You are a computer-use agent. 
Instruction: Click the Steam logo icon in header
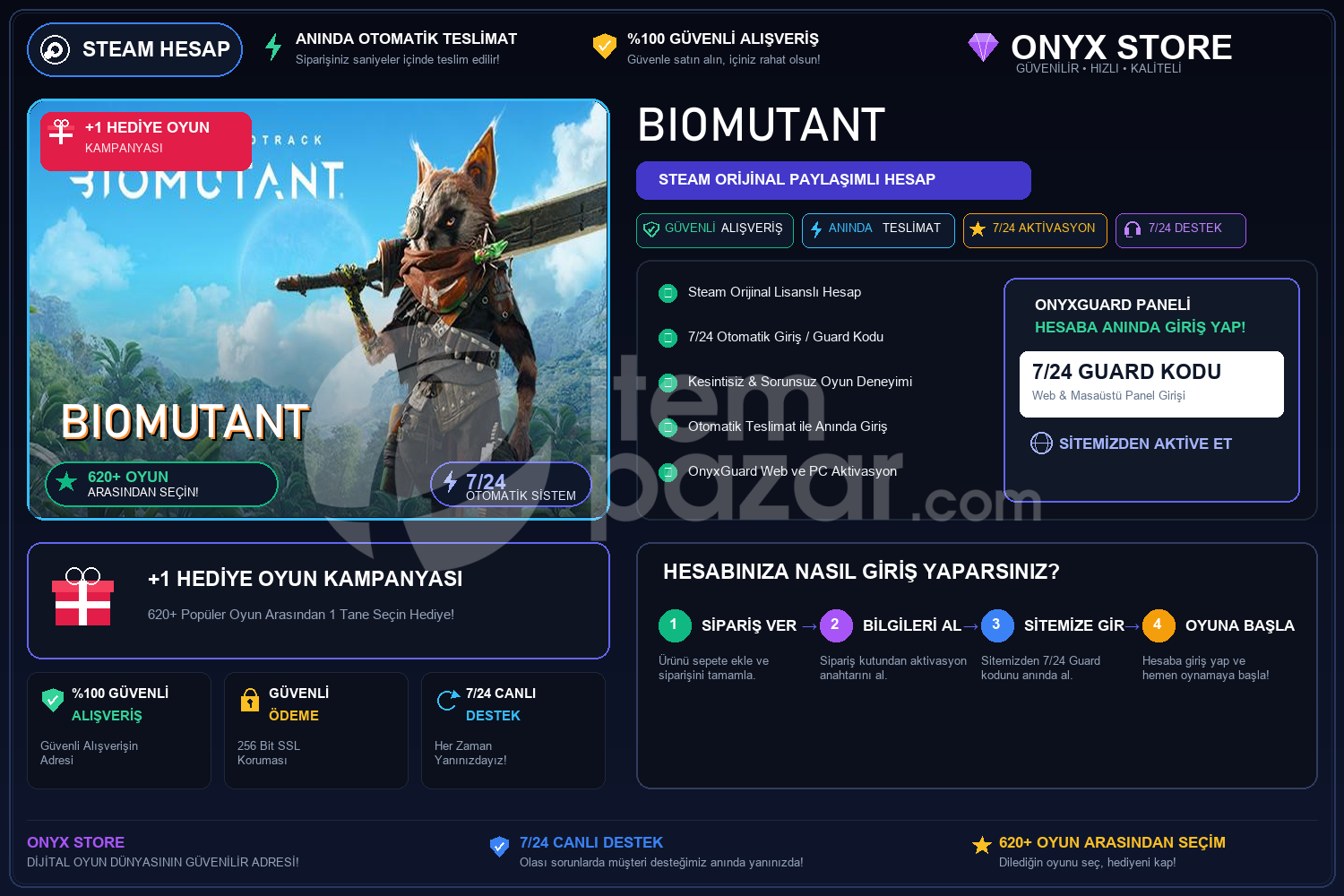pos(55,50)
